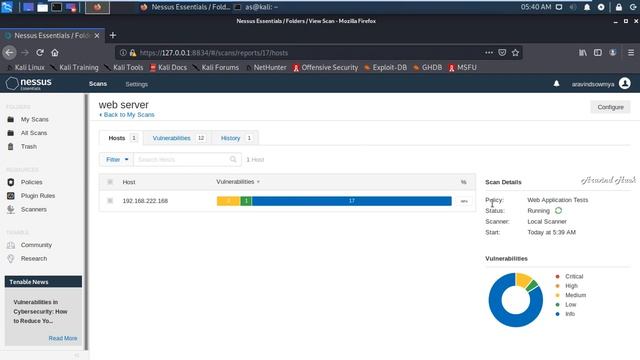Sort by the Vulnerabilities column arrow
The width and height of the screenshot is (640, 360).
258,182
